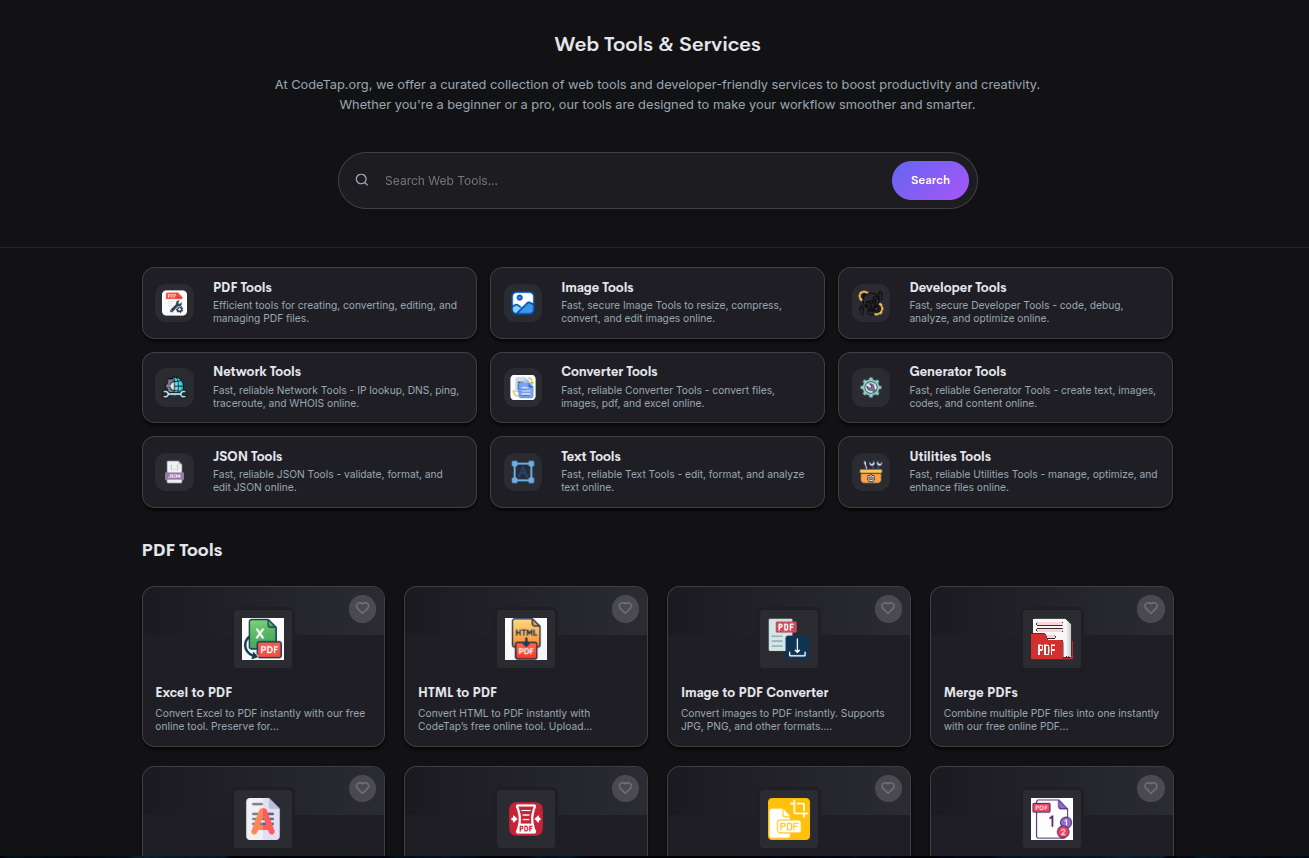Click the Merge PDFs title text
1309x858 pixels.
[981, 692]
